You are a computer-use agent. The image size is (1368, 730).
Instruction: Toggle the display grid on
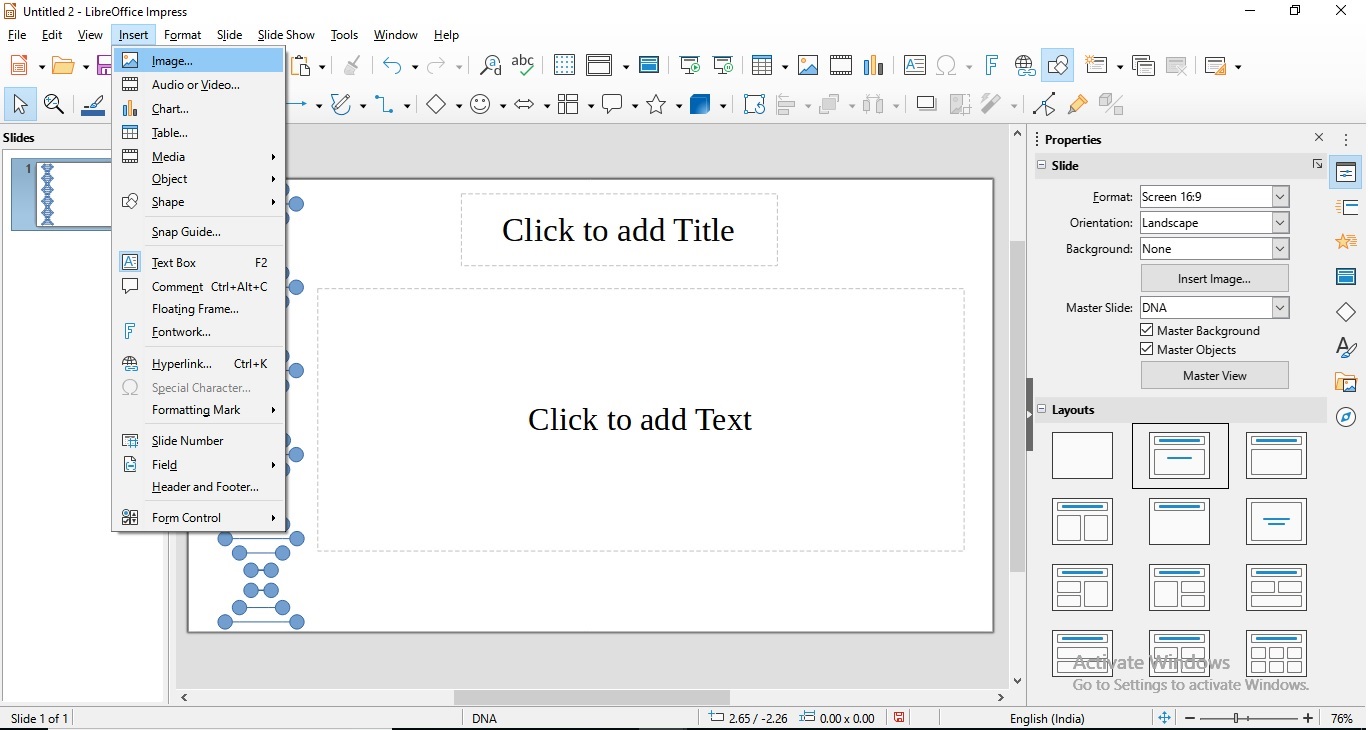(x=564, y=65)
